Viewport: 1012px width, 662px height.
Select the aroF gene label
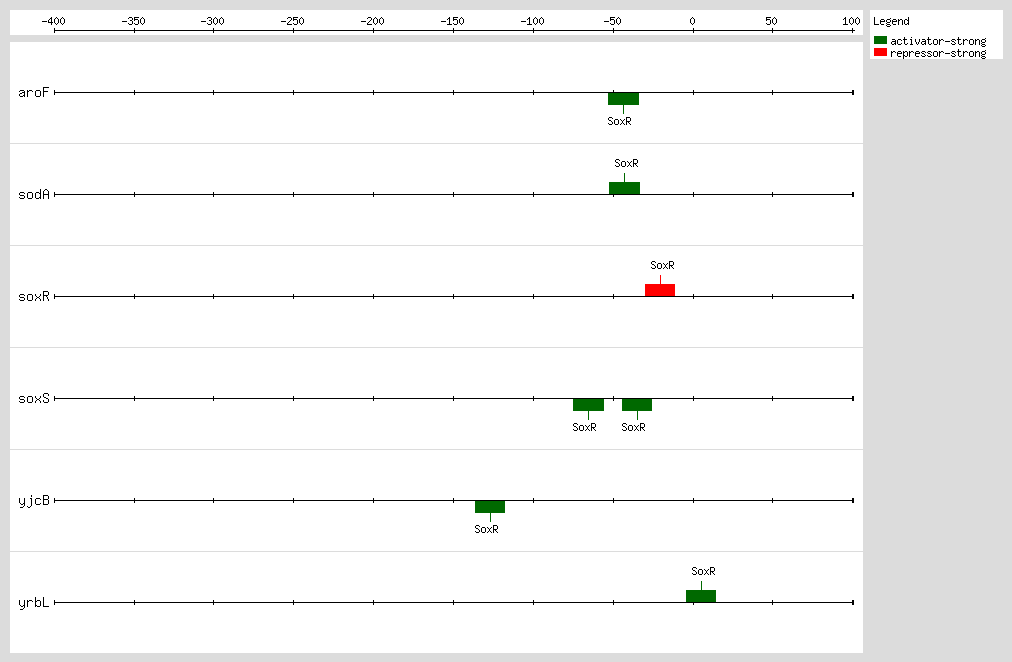pyautogui.click(x=34, y=92)
